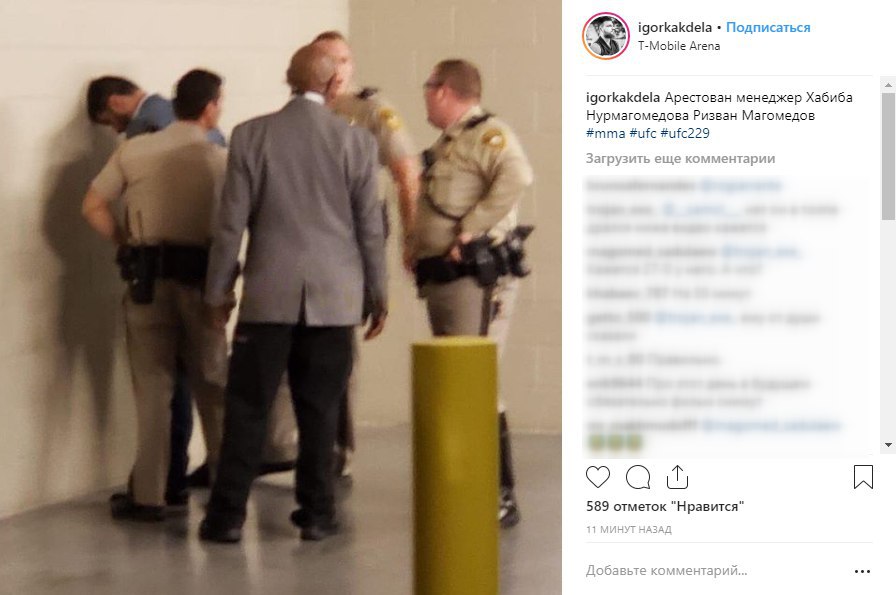Click the comments scrollbar down arrow
896x595 pixels.
(x=888, y=444)
